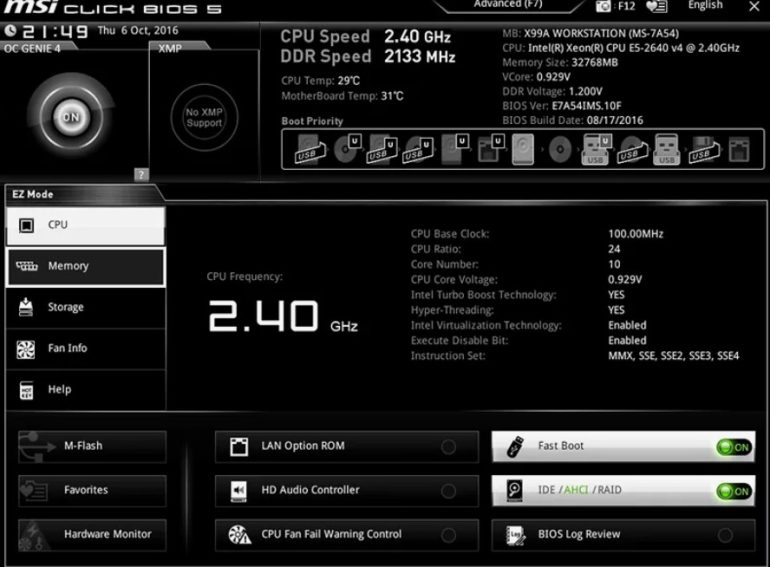Image resolution: width=770 pixels, height=567 pixels.
Task: Click the date Thu 6 Oct, 2016
Action: tap(138, 30)
